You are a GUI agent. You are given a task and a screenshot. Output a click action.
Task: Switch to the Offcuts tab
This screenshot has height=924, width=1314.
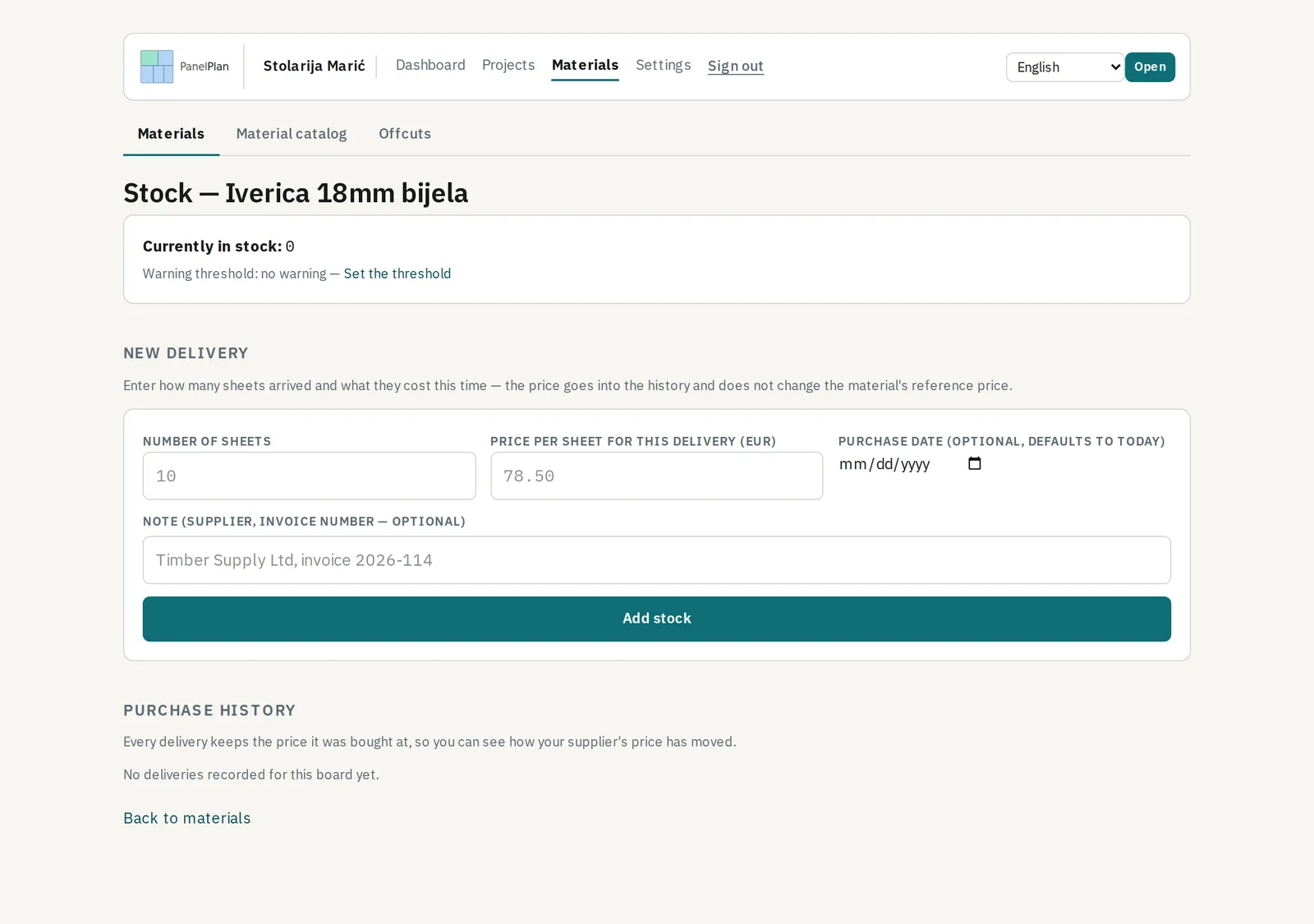click(x=405, y=134)
